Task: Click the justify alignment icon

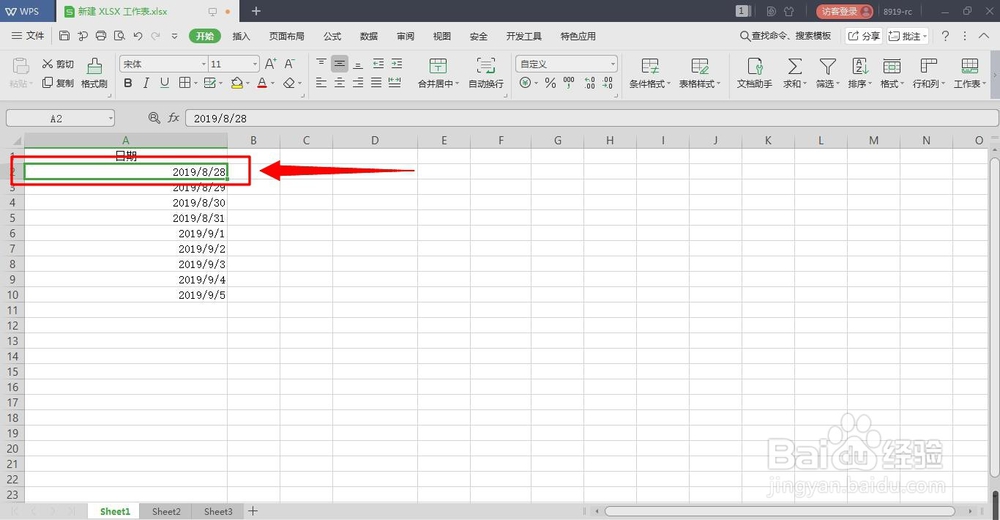Action: 376,83
